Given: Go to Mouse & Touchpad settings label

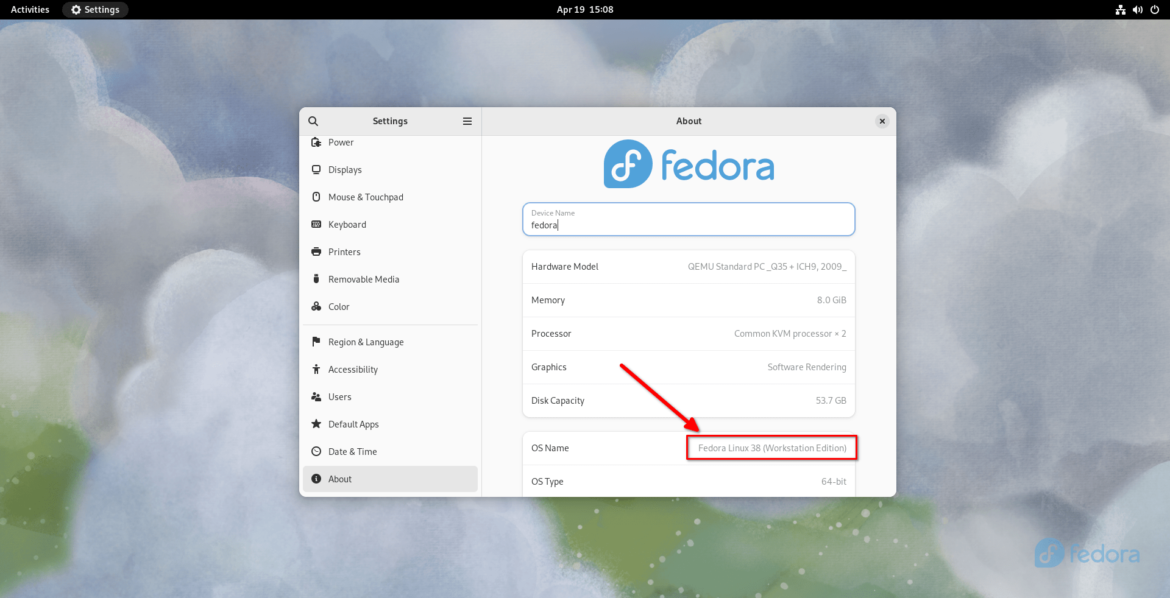Looking at the screenshot, I should coord(366,197).
